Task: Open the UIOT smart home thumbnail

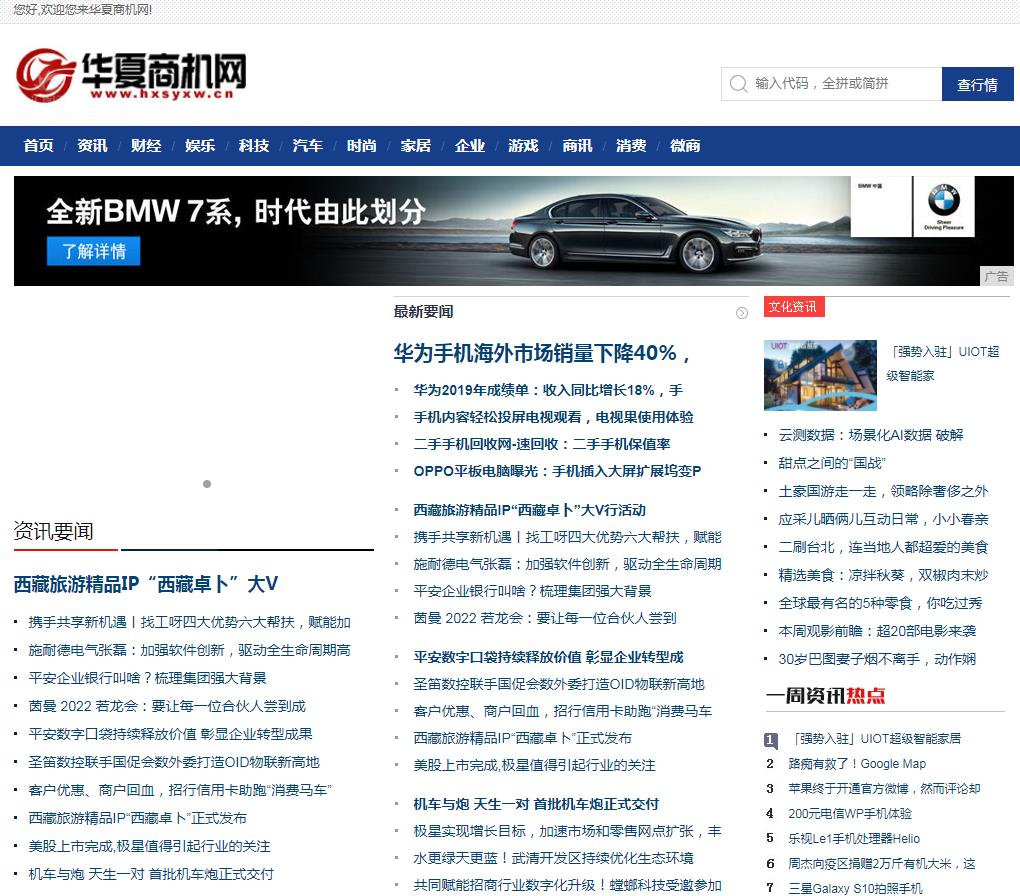Action: 820,375
